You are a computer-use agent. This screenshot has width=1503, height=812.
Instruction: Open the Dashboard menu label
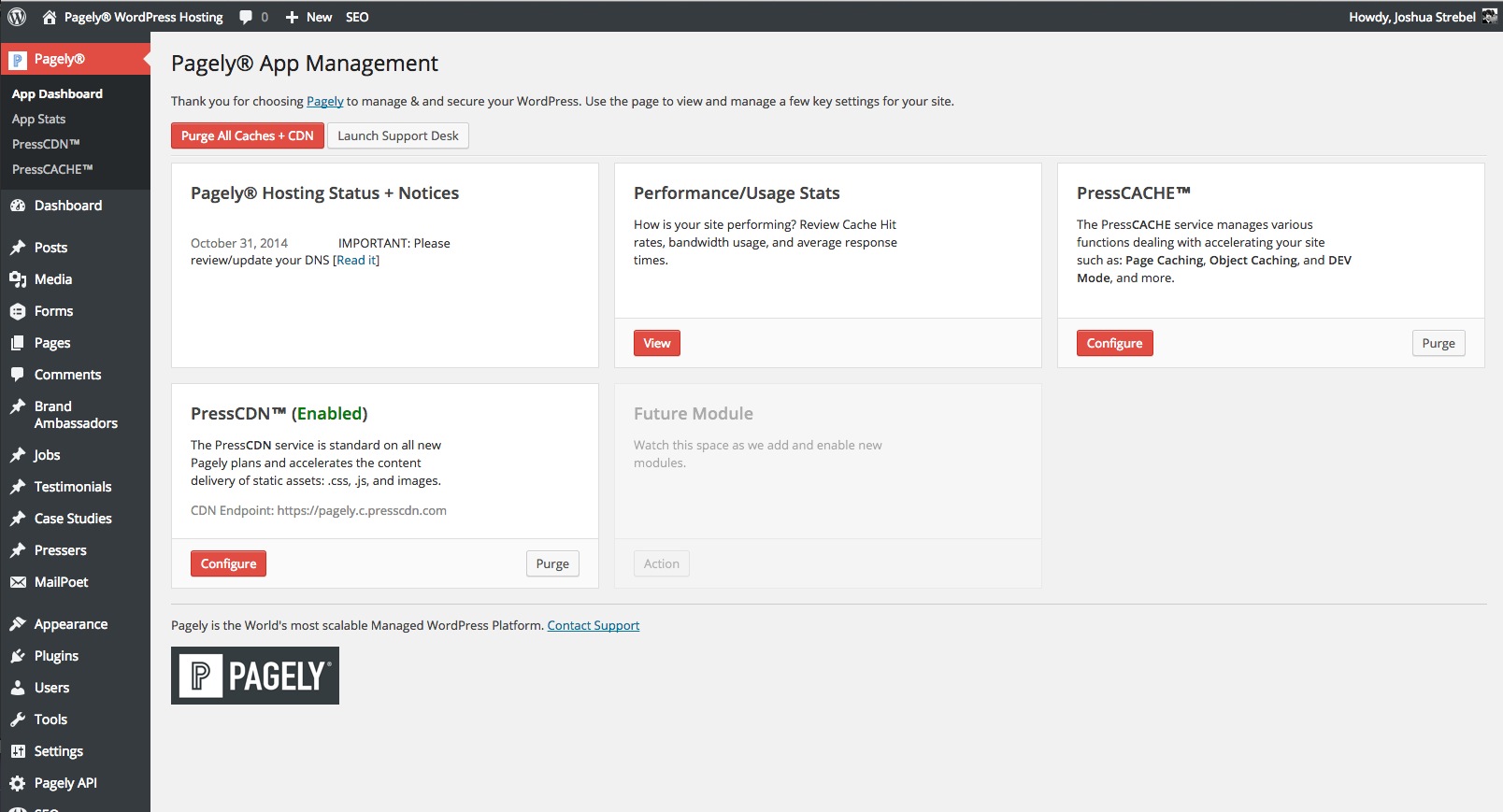pos(68,206)
